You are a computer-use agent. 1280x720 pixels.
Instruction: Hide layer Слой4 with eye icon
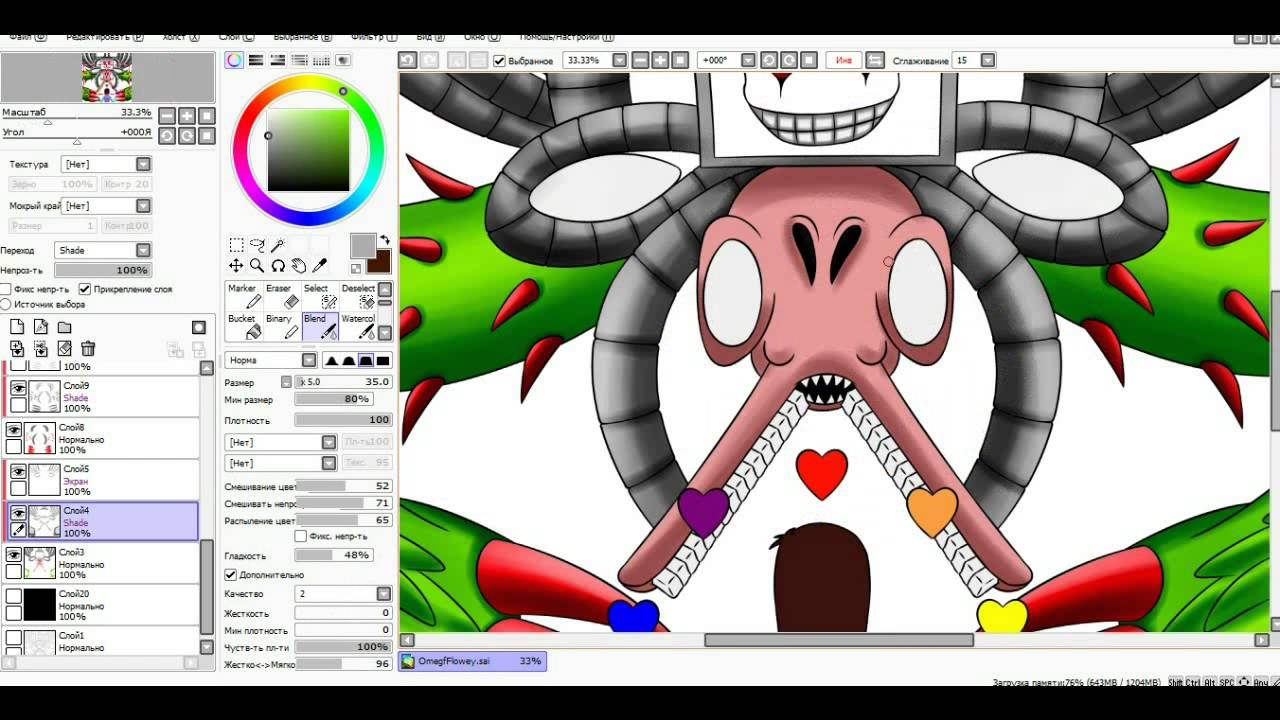tap(18, 513)
